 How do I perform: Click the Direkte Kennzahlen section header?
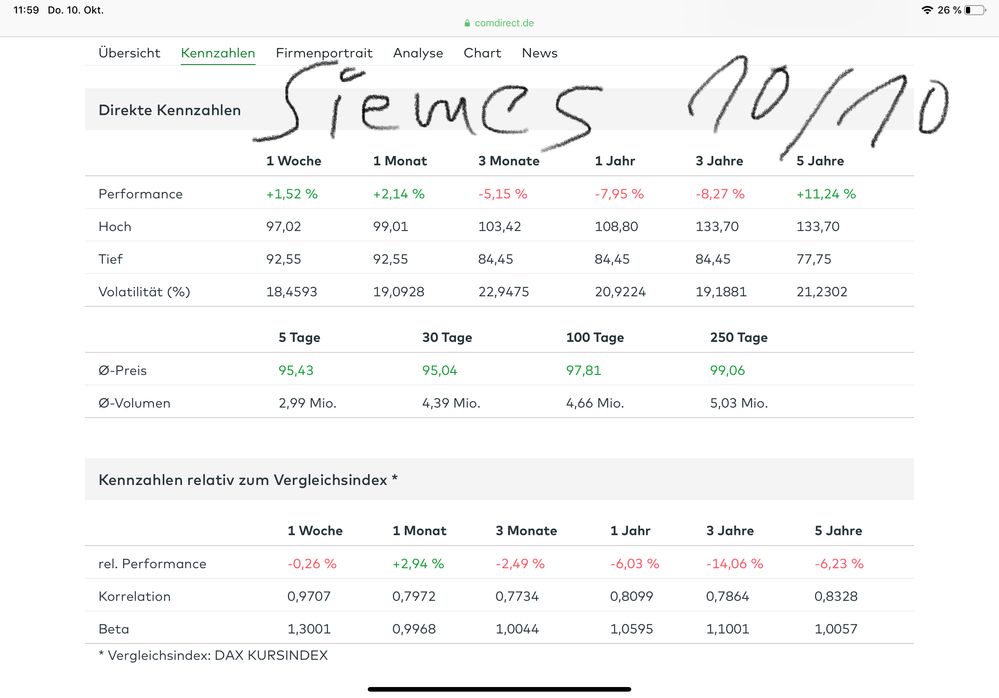point(170,110)
